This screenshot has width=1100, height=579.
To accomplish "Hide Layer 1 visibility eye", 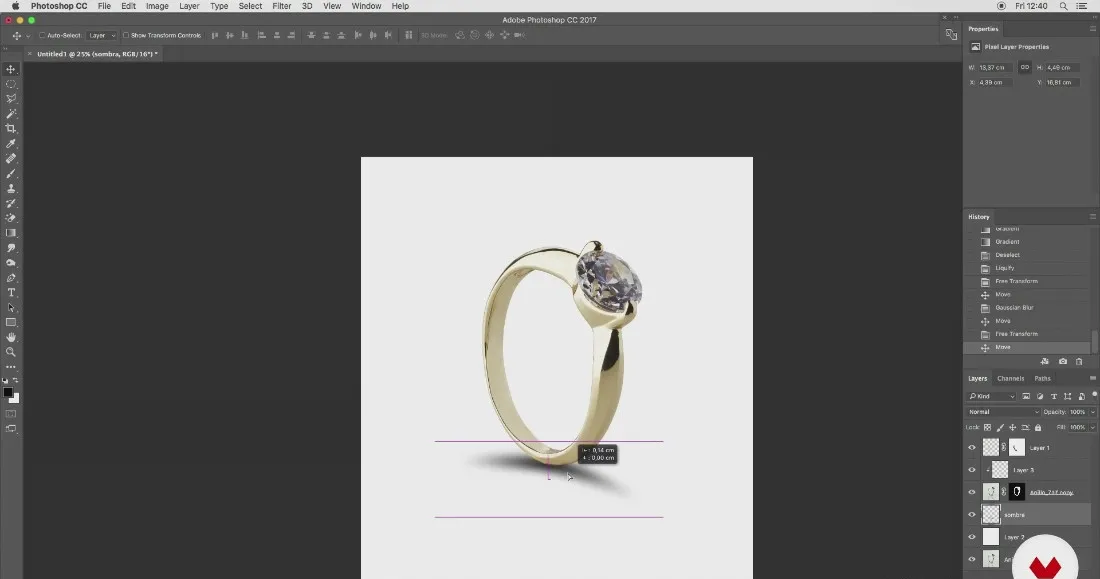I will (972, 448).
